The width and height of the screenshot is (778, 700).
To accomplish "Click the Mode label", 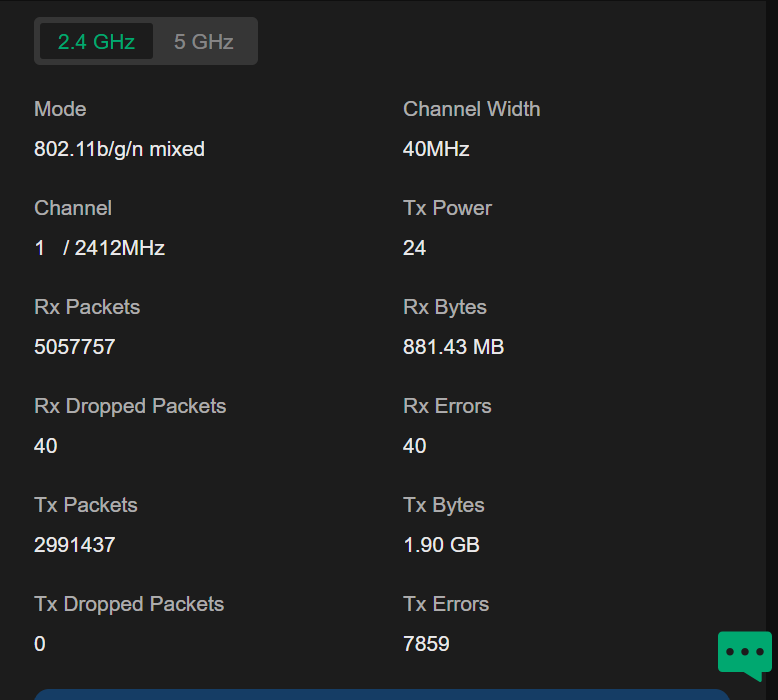I will [x=60, y=109].
